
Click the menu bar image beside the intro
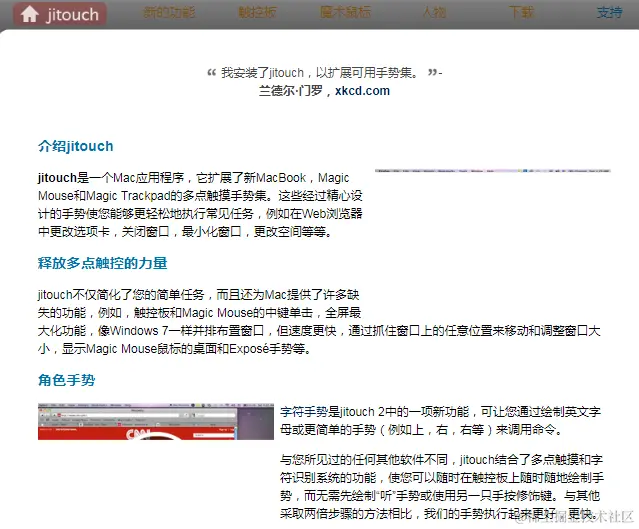tap(493, 171)
